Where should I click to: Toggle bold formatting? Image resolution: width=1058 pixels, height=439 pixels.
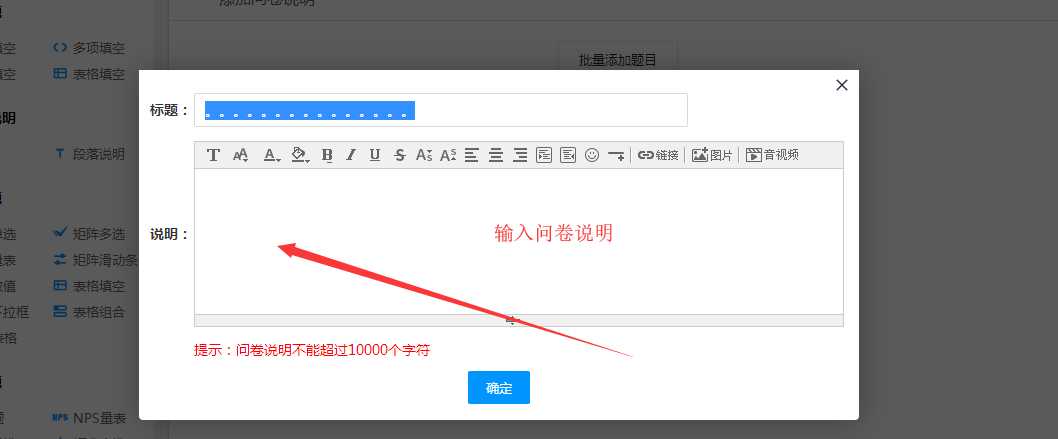327,155
